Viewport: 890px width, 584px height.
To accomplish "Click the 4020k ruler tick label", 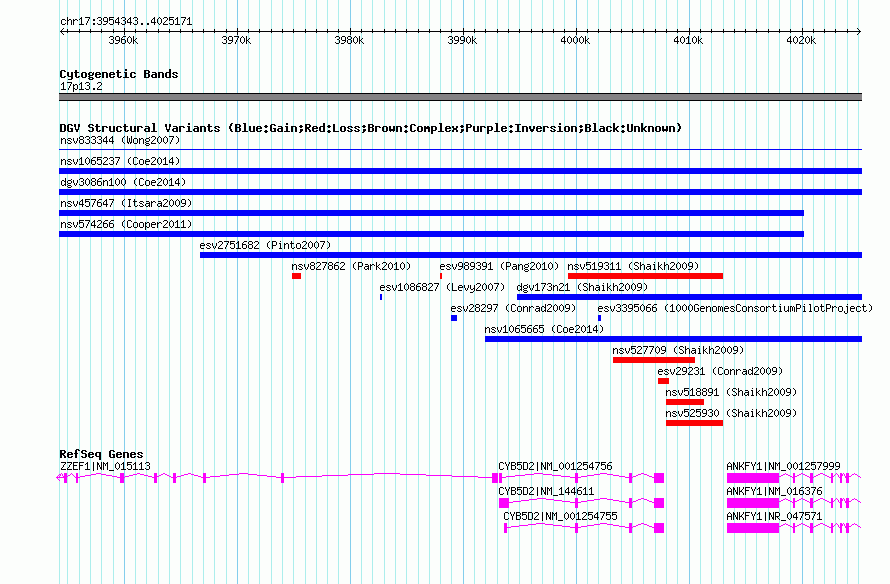I will [801, 40].
